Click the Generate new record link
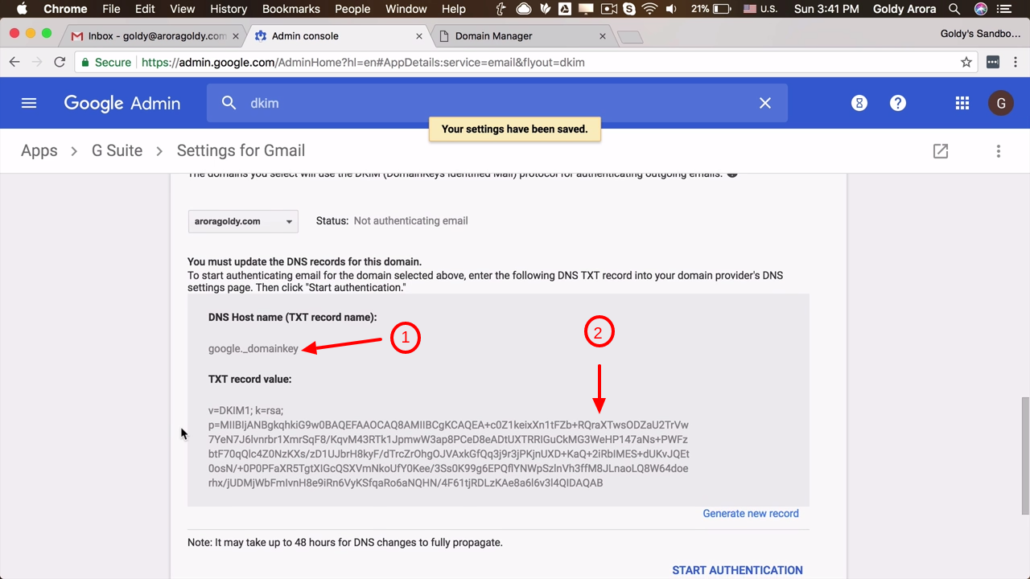This screenshot has height=579, width=1030. coord(751,513)
